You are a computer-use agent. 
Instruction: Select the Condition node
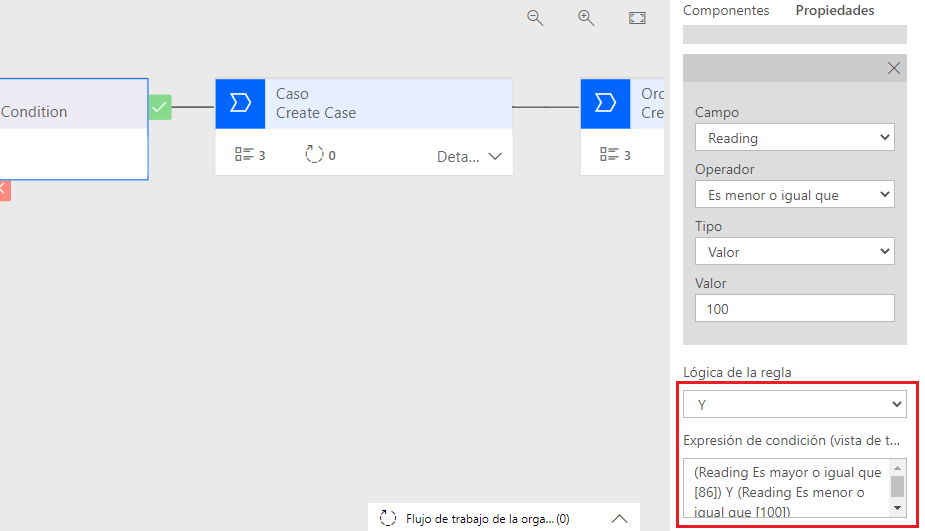tap(74, 129)
